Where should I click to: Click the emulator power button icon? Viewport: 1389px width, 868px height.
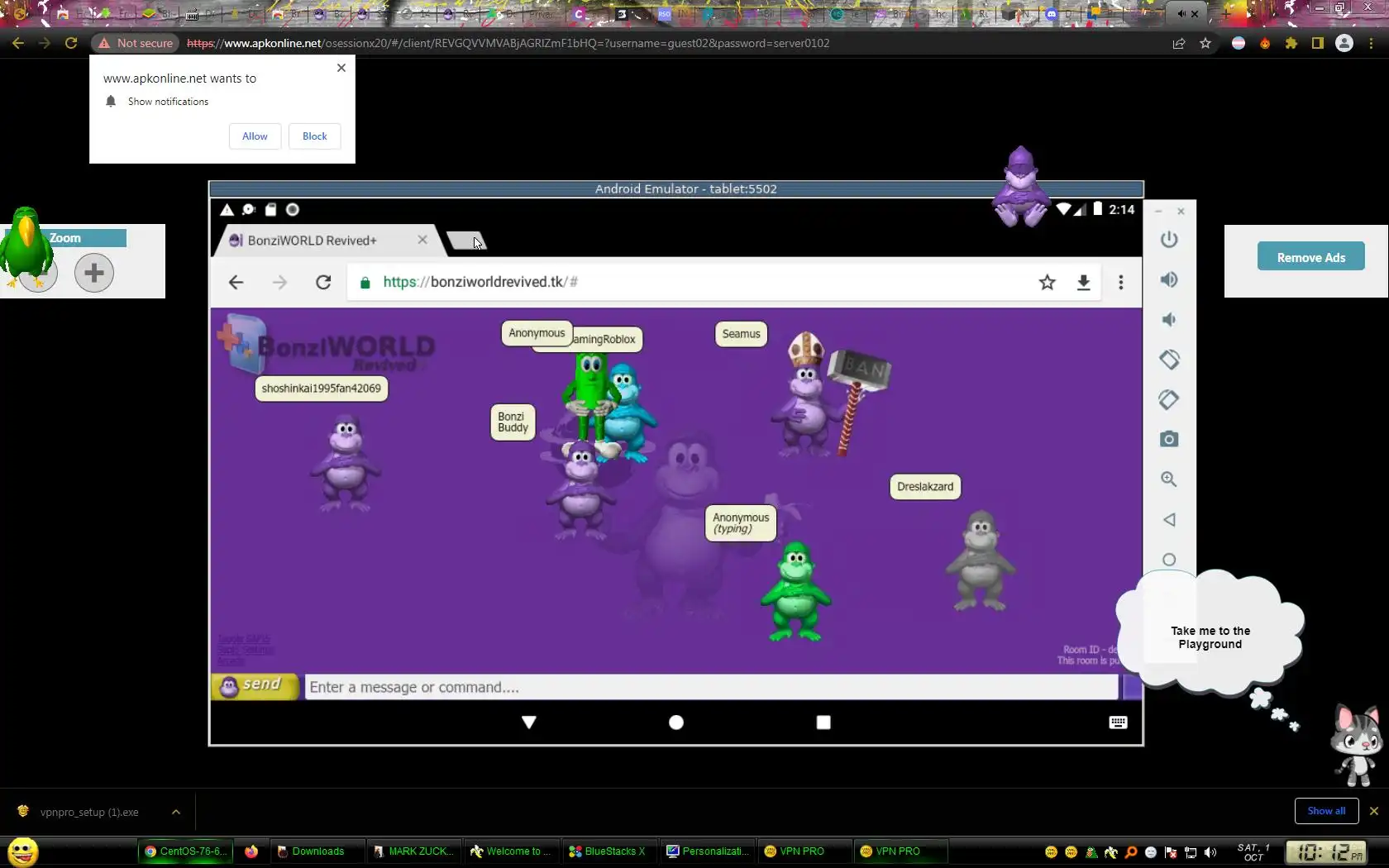(1168, 240)
